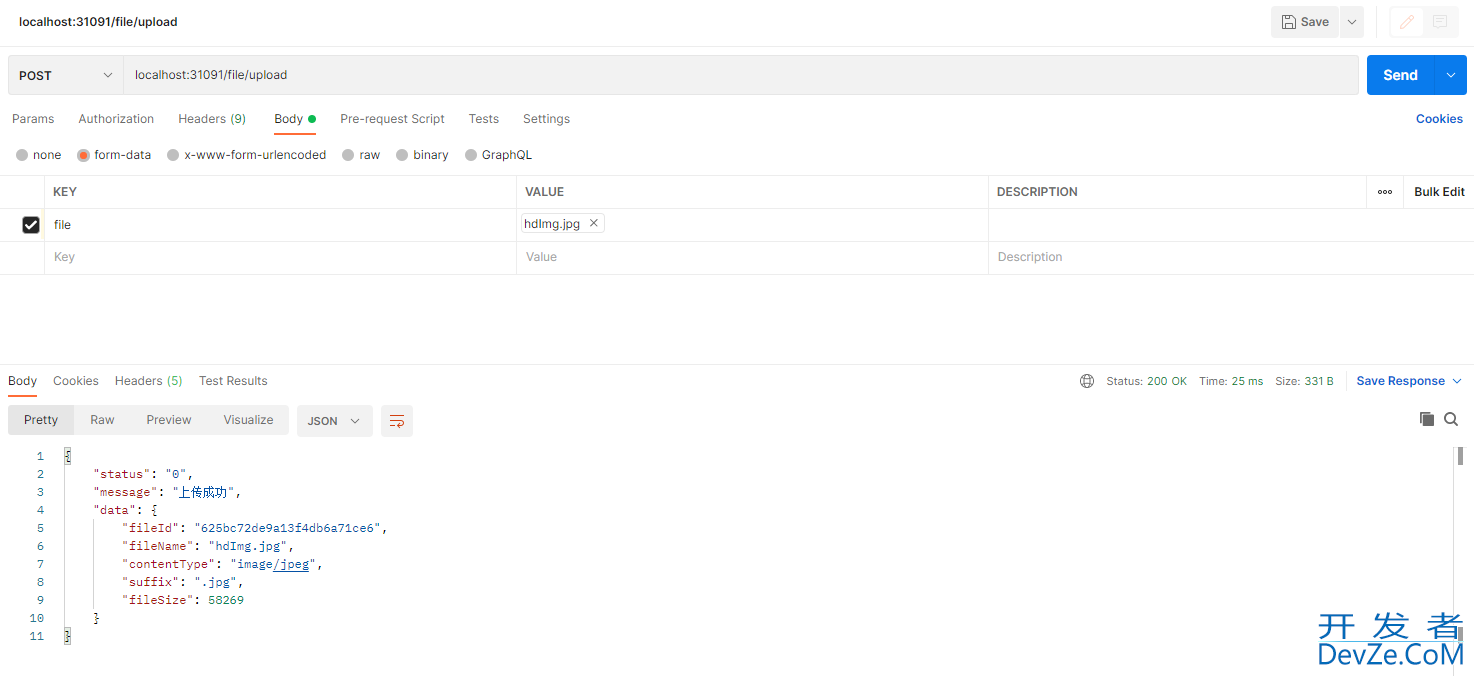Remove hdImg.jpg file with the x icon

point(594,223)
